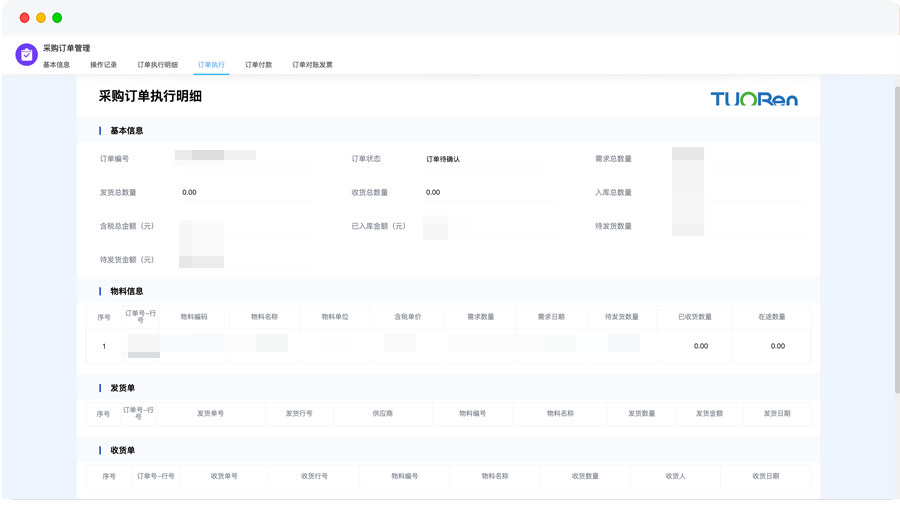Click 物料编号 header in 发货单 table
Image resolution: width=900 pixels, height=515 pixels.
tap(473, 413)
